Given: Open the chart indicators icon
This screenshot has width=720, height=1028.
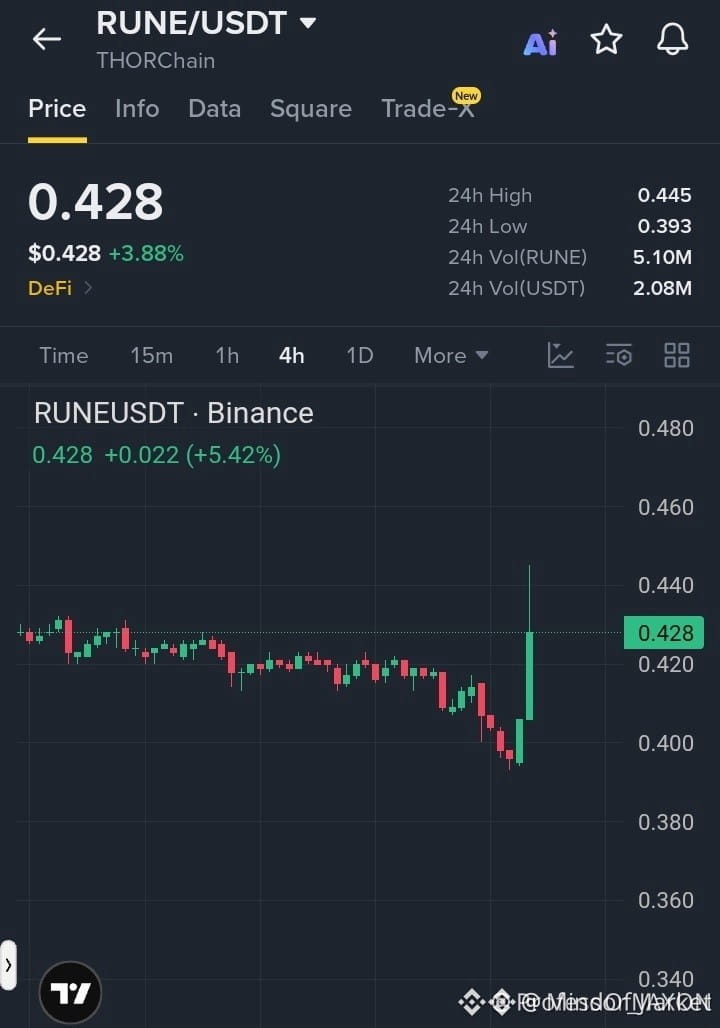Looking at the screenshot, I should (x=561, y=355).
